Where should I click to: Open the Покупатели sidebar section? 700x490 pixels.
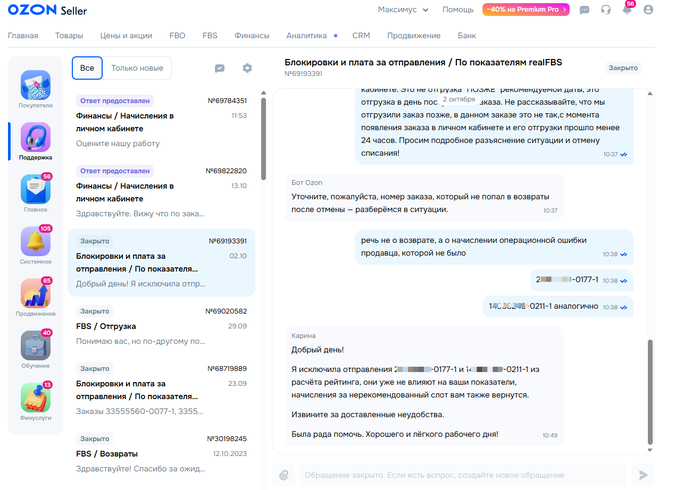(x=36, y=88)
